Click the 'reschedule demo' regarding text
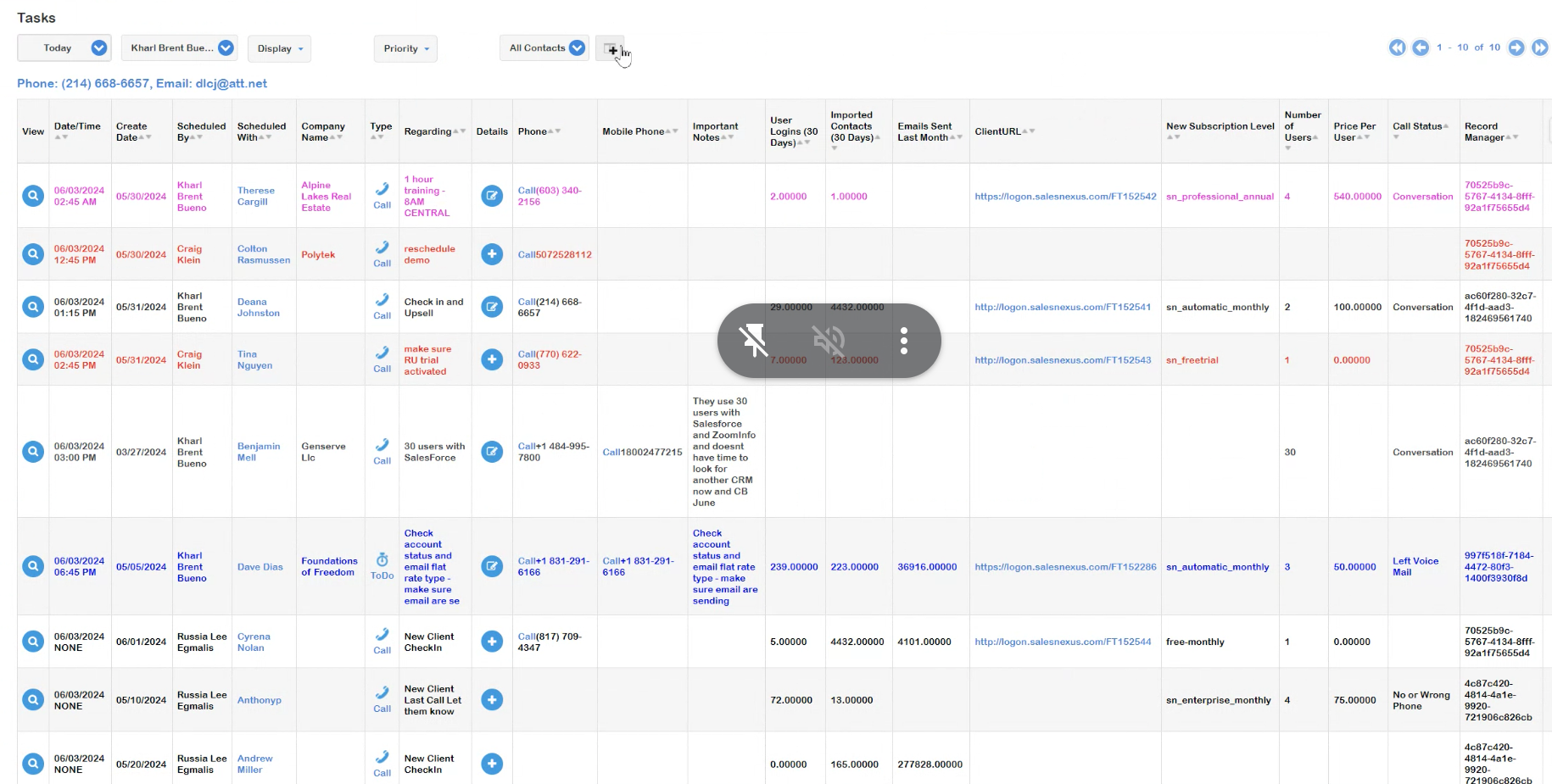The height and width of the screenshot is (784, 1552). (429, 254)
